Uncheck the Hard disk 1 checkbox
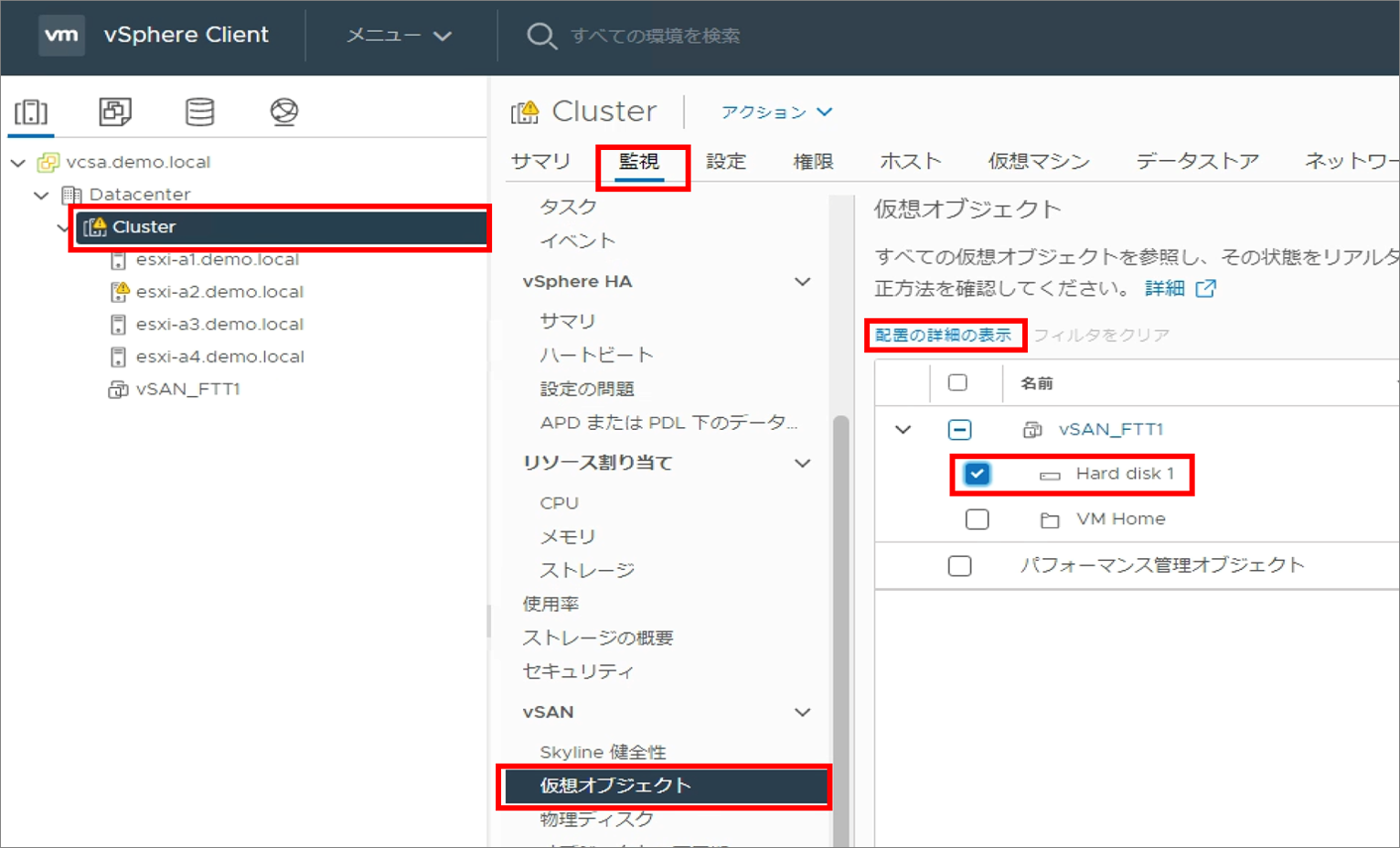This screenshot has width=1400, height=848. (977, 474)
